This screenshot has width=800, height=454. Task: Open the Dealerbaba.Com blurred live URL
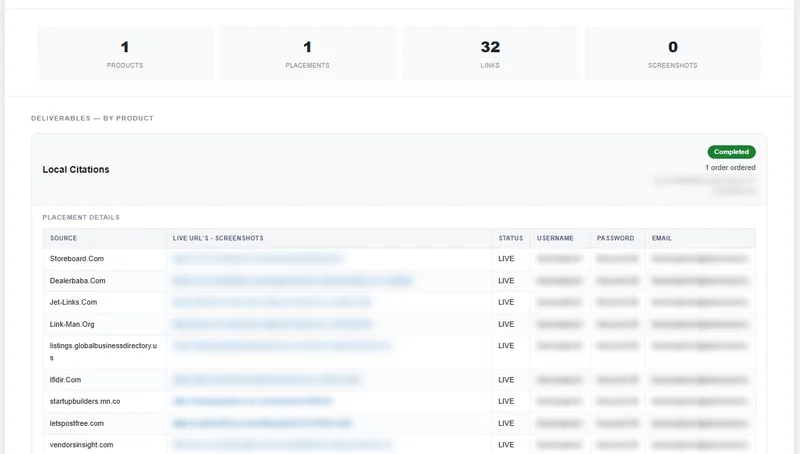click(x=292, y=281)
